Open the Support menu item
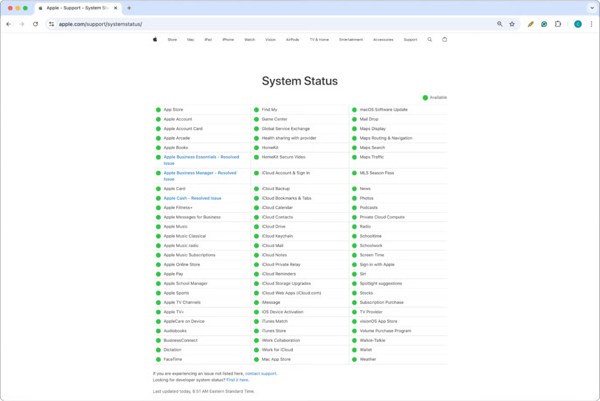The width and height of the screenshot is (600, 401). click(411, 39)
